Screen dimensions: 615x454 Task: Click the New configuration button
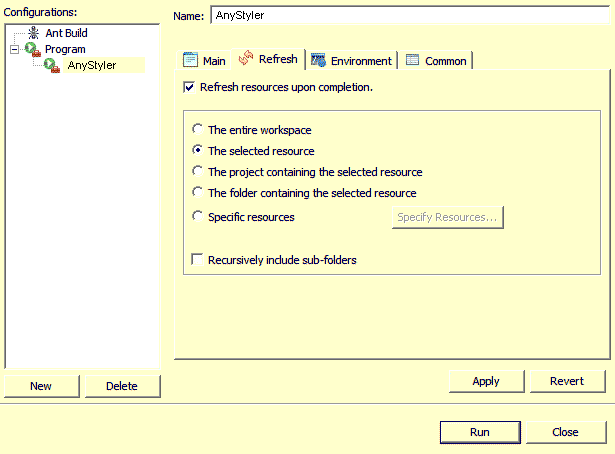tap(41, 386)
